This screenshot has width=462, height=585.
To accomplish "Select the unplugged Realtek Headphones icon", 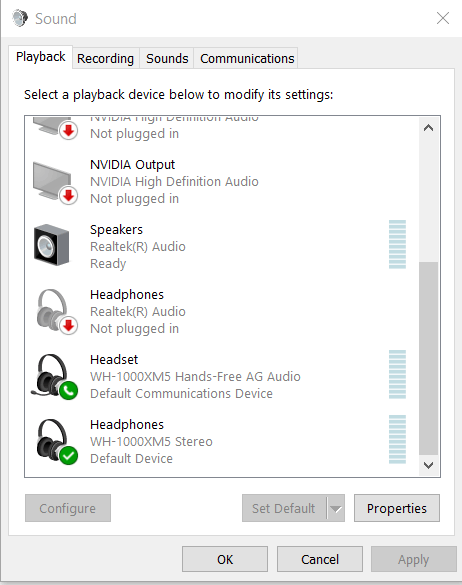I will coord(56,312).
